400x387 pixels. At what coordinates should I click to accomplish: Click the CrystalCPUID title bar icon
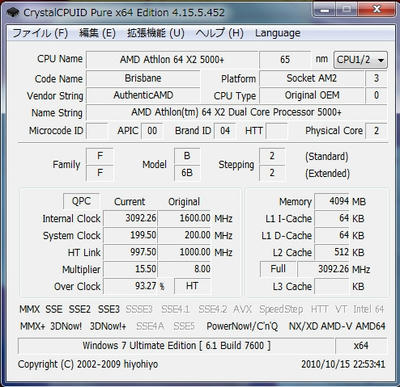tap(13, 13)
